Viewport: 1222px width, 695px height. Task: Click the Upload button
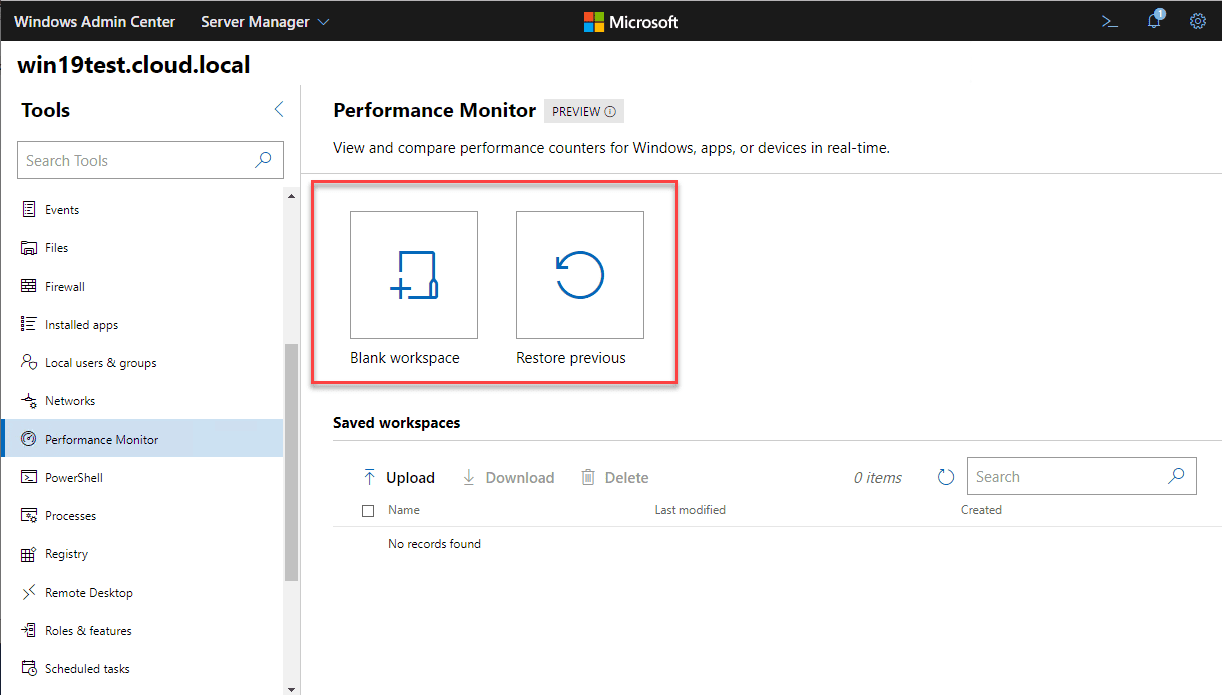[x=399, y=478]
